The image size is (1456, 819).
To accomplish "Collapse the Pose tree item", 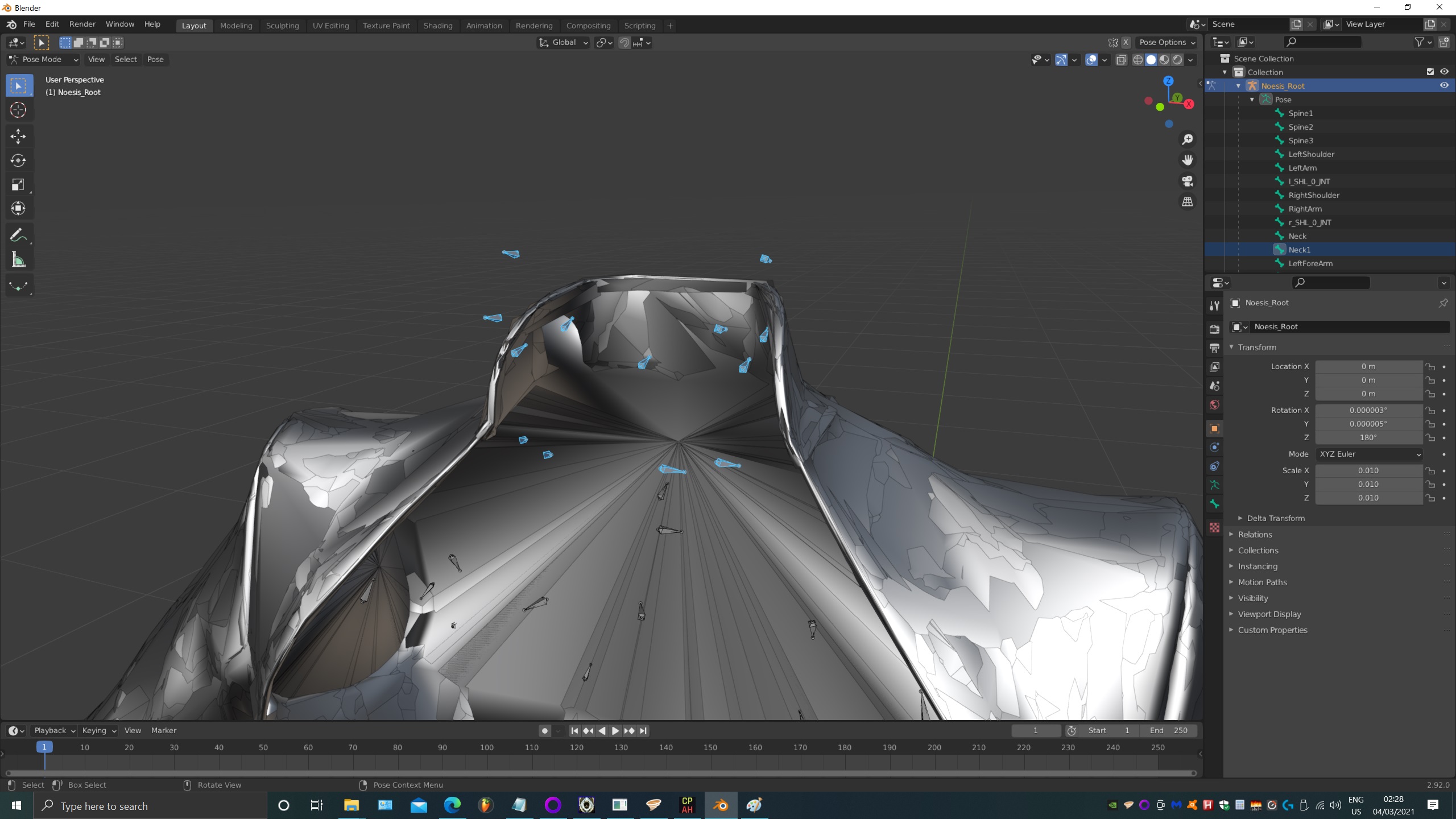I will coord(1252,100).
